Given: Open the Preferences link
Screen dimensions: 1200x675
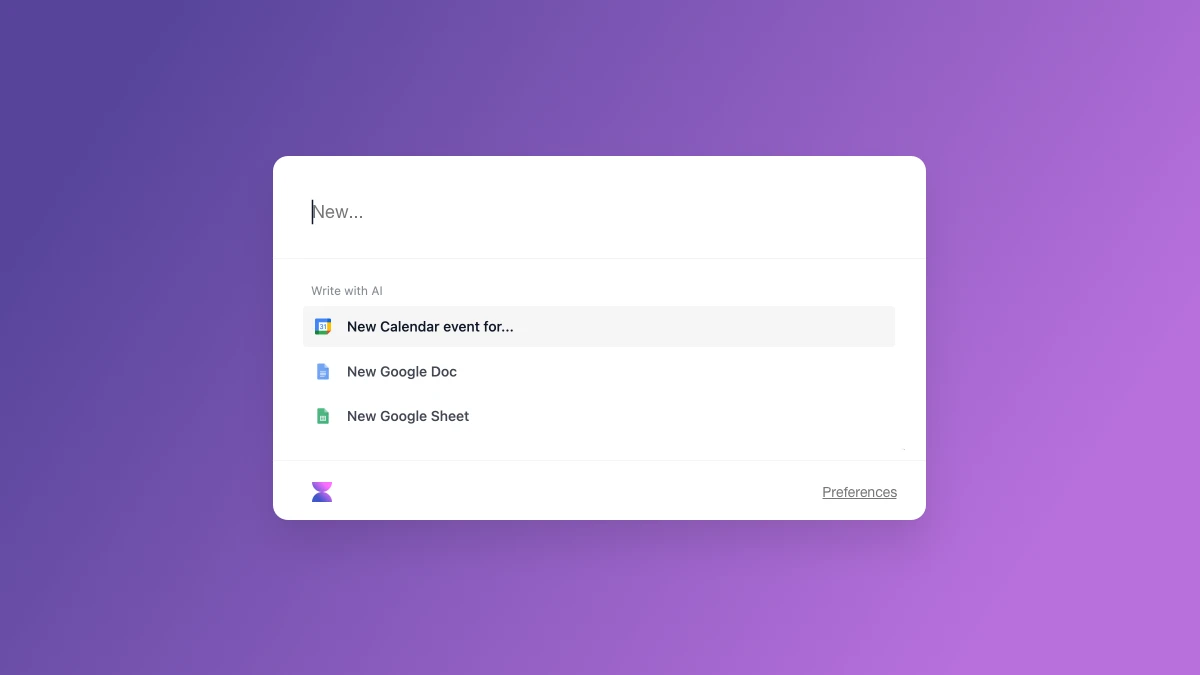Looking at the screenshot, I should click(860, 492).
